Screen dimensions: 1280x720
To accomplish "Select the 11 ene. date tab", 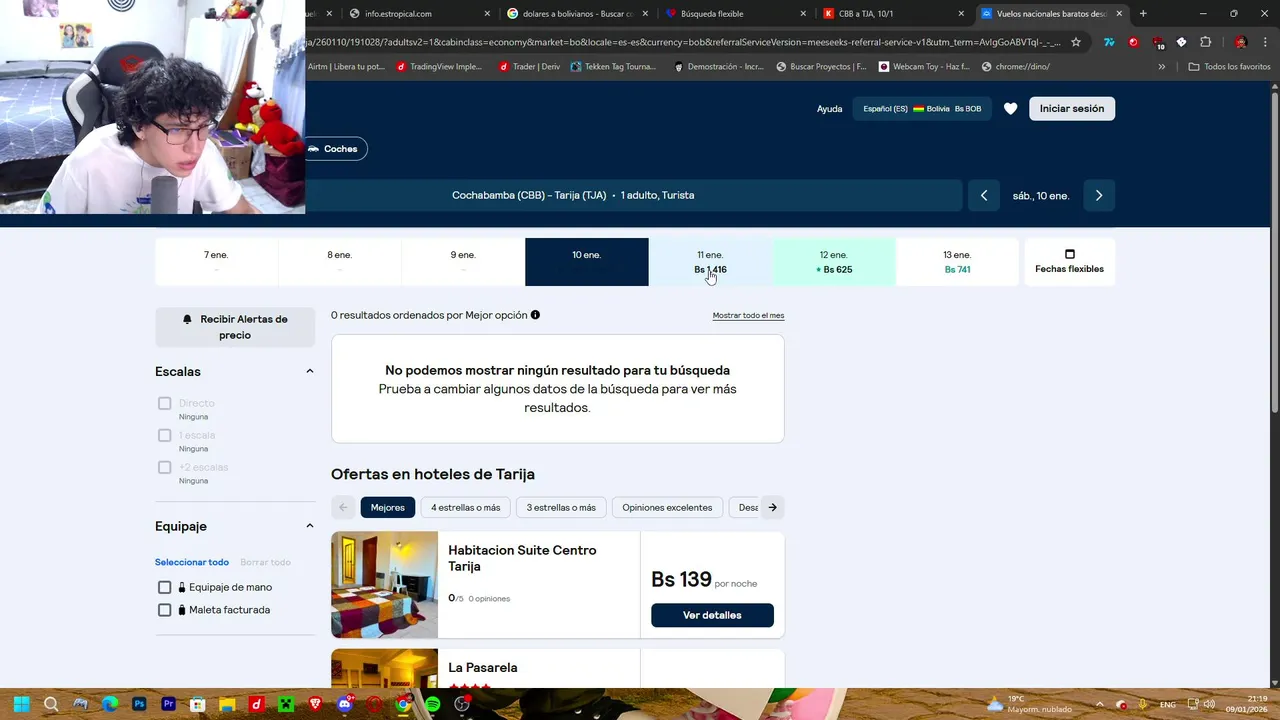I will point(710,262).
